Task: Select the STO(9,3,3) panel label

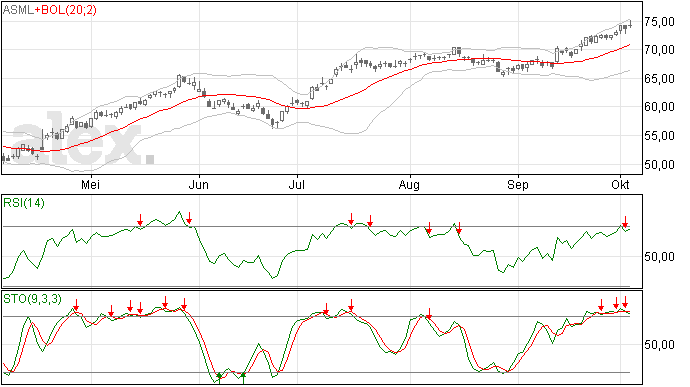Action: 32,299
